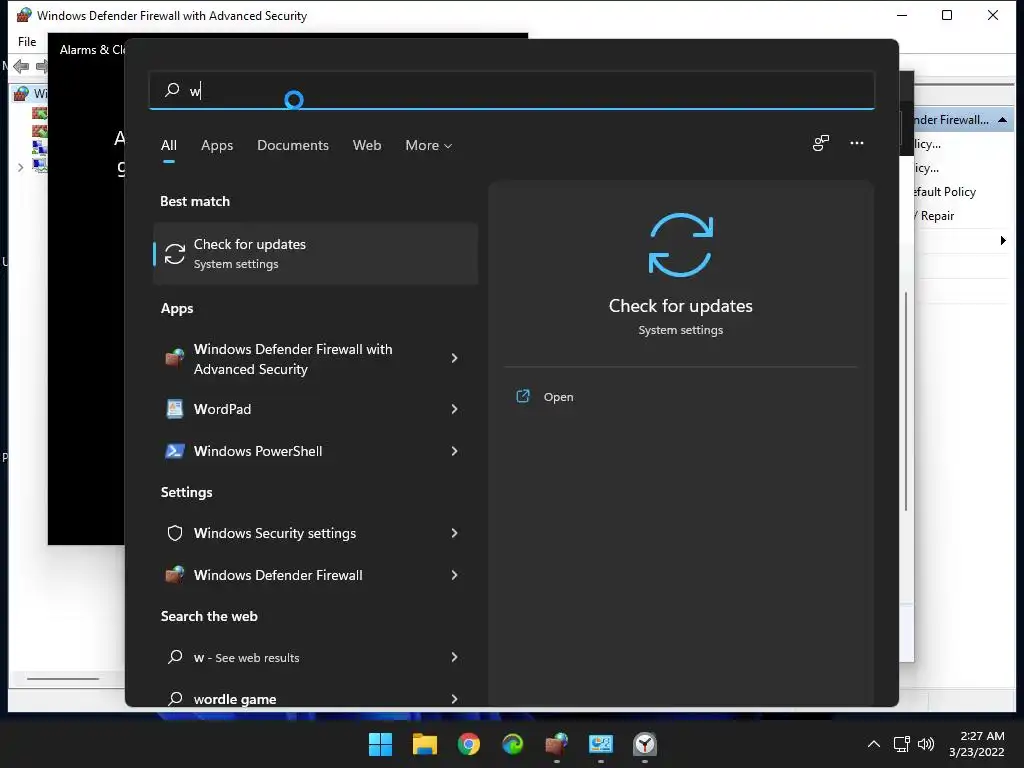The image size is (1024, 768).
Task: Expand submenu arrow in Firewall Actions pane
Action: [x=1003, y=240]
